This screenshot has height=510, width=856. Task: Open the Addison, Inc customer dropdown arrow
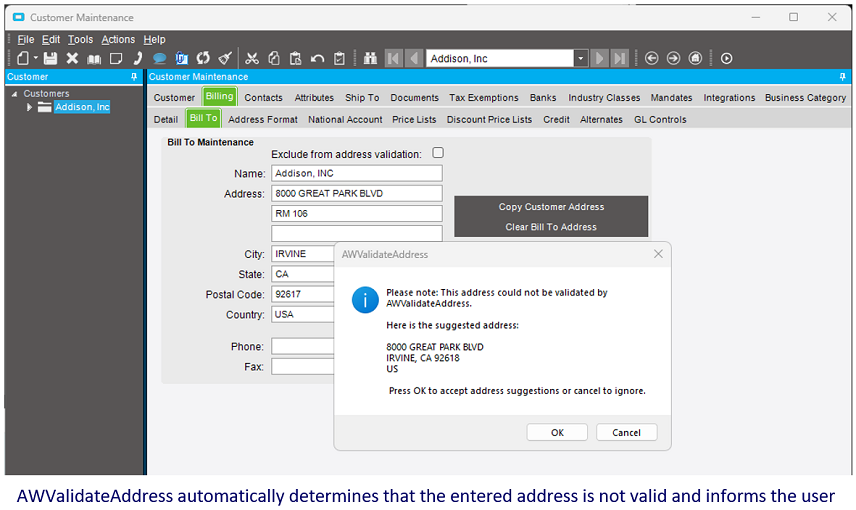pos(581,58)
